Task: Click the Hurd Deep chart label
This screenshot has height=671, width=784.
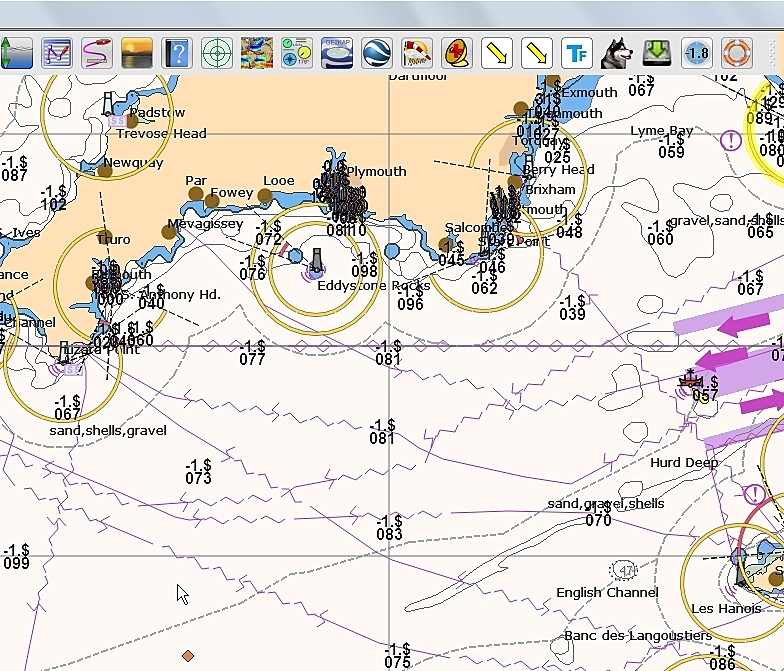Action: [x=684, y=463]
